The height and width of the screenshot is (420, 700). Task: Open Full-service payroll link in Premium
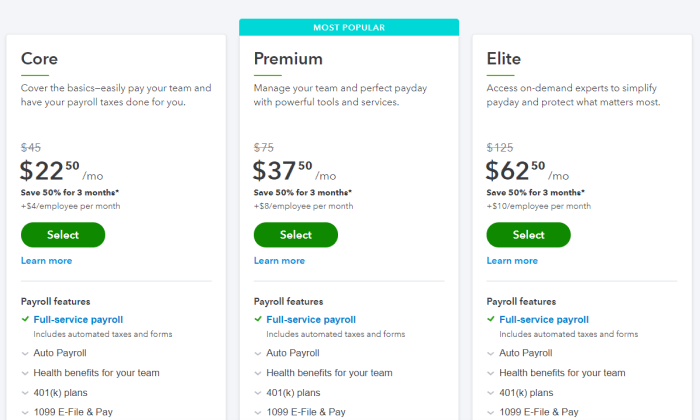[x=311, y=320]
